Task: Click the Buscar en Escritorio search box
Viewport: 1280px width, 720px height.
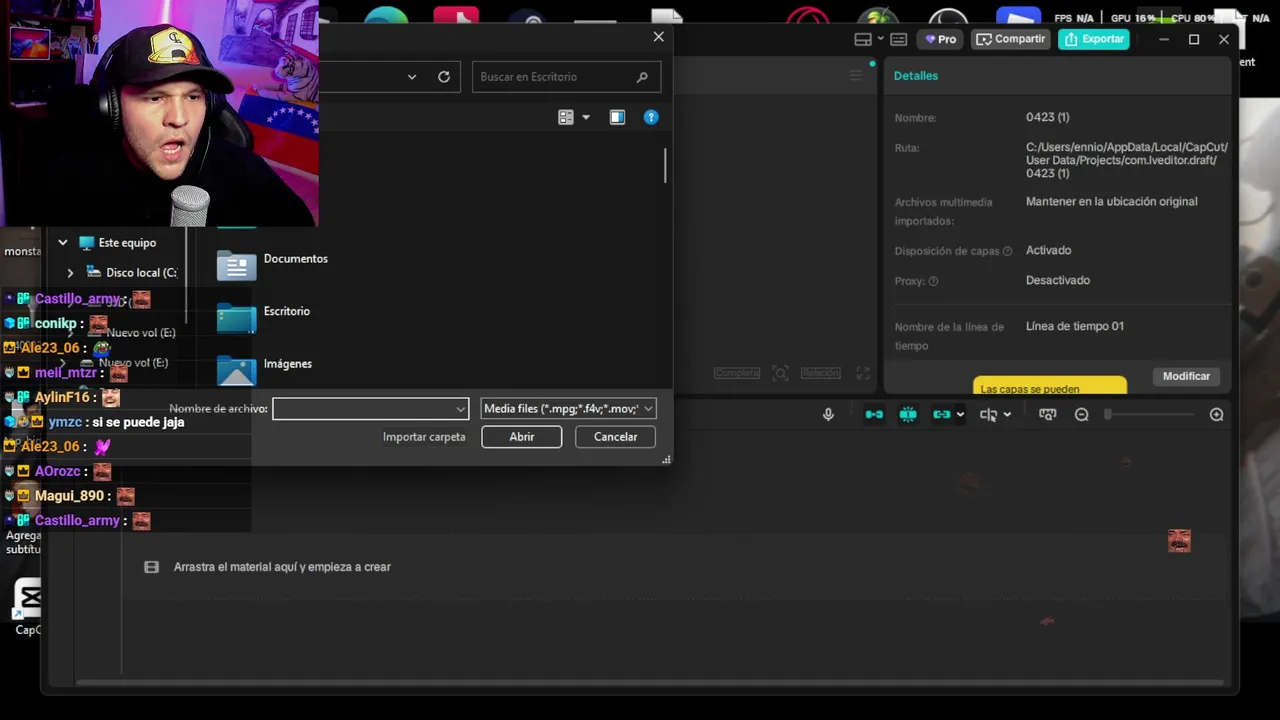Action: coord(566,77)
